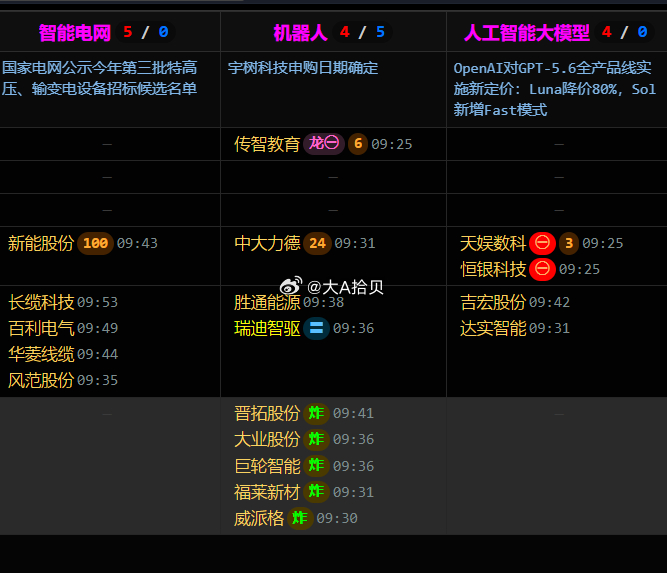Click the red minus icon beside 恒银科技
The height and width of the screenshot is (573, 667).
point(542,269)
